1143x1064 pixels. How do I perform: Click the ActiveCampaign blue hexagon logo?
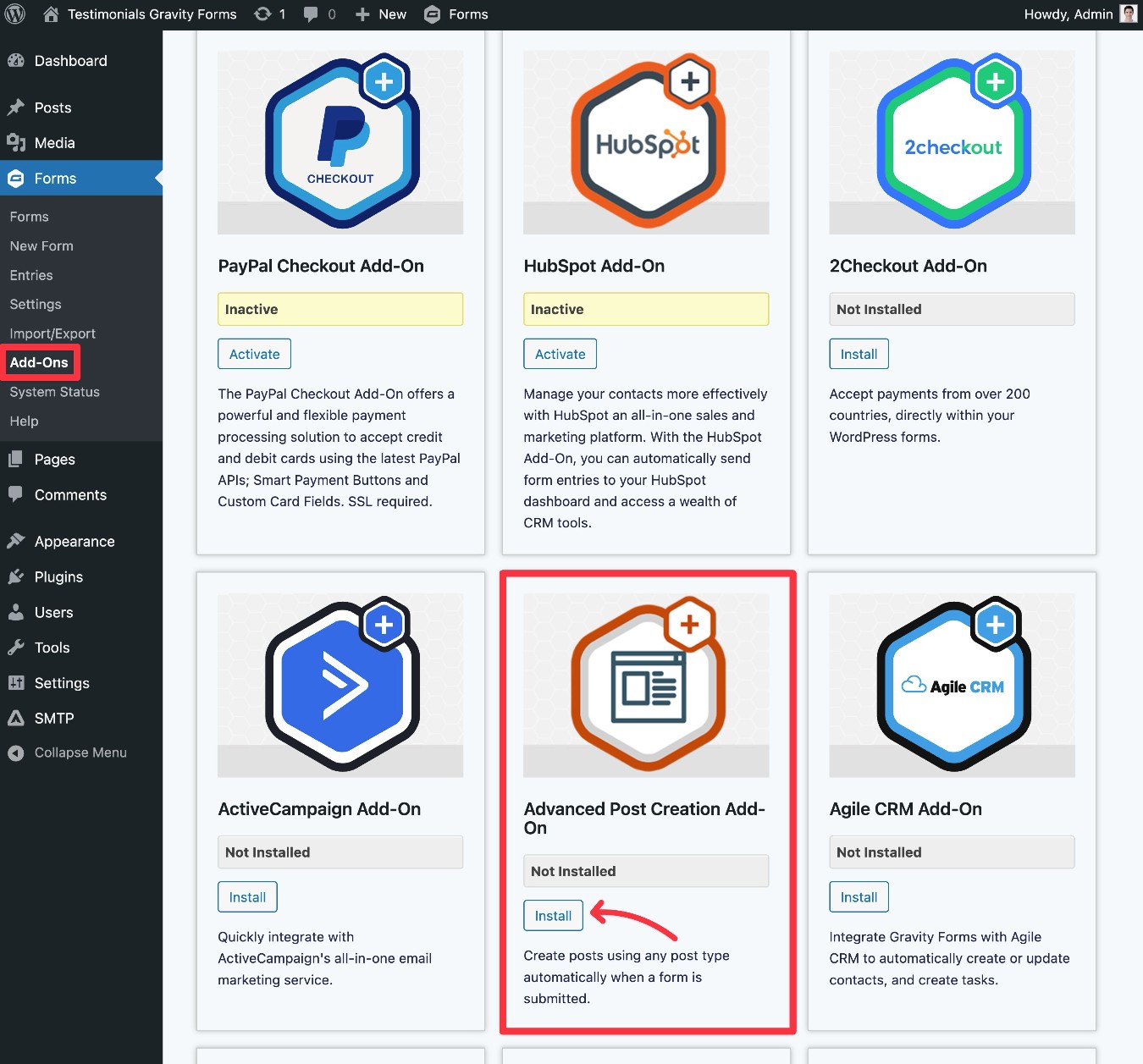(x=340, y=685)
